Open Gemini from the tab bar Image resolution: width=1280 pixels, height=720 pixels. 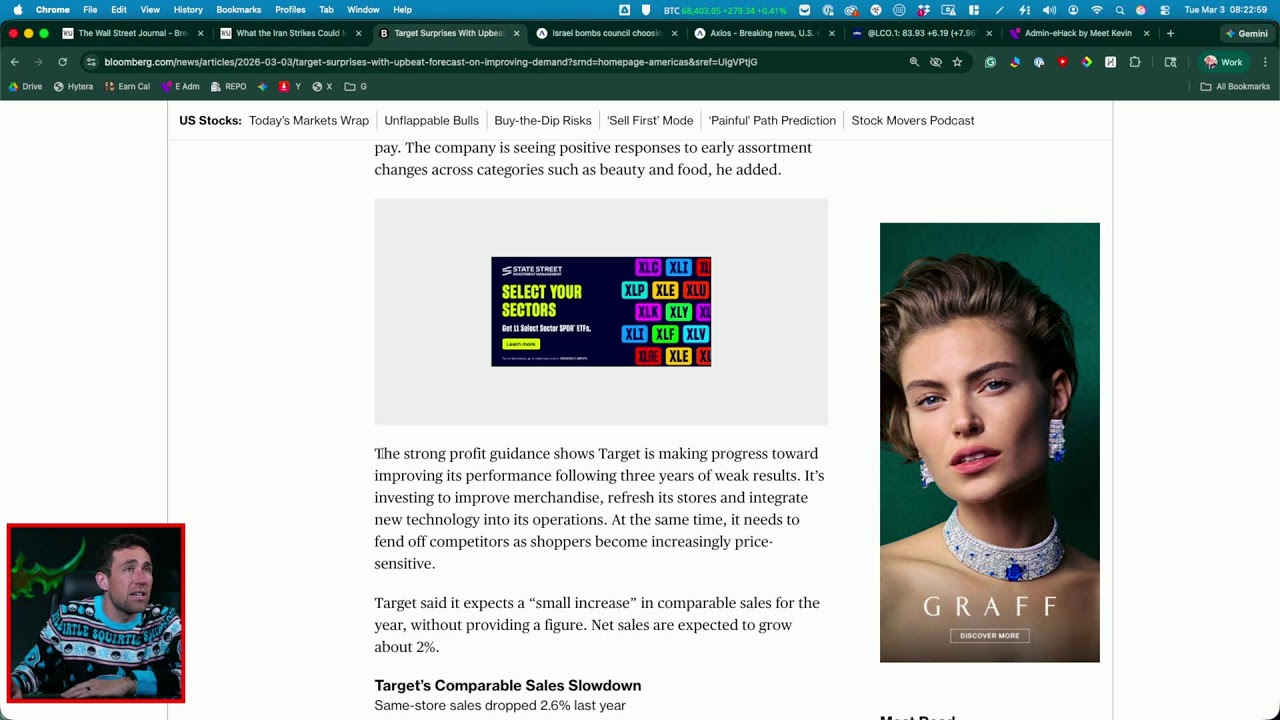pyautogui.click(x=1246, y=33)
